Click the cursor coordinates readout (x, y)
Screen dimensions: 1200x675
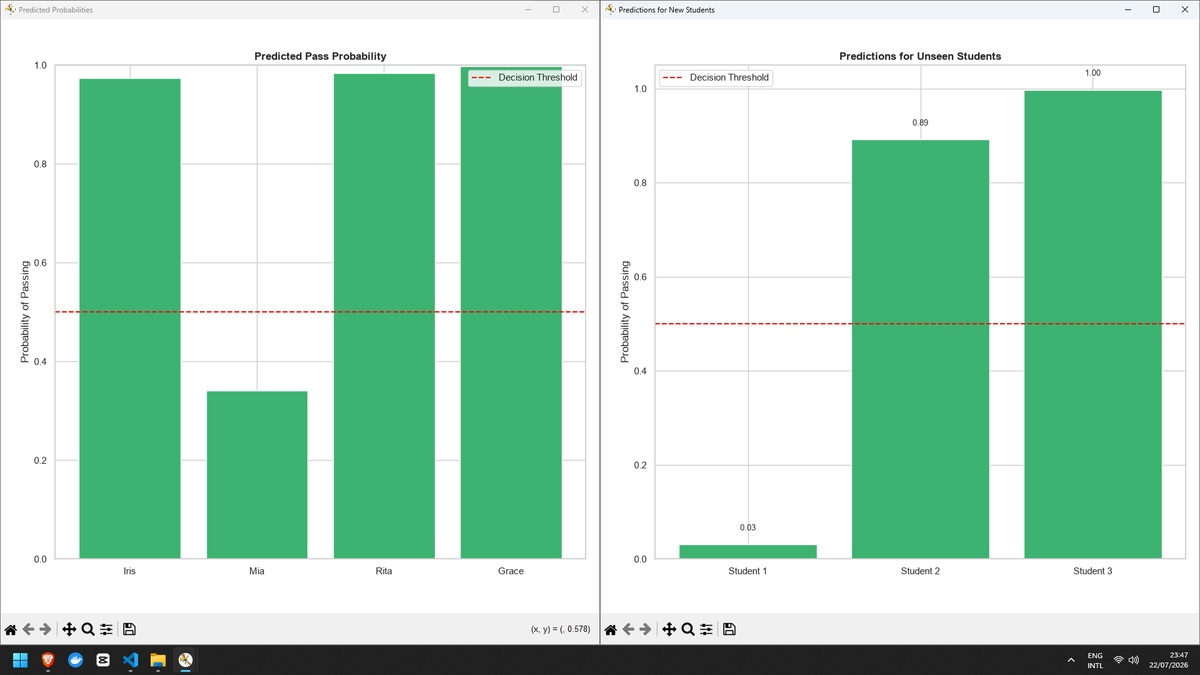560,629
